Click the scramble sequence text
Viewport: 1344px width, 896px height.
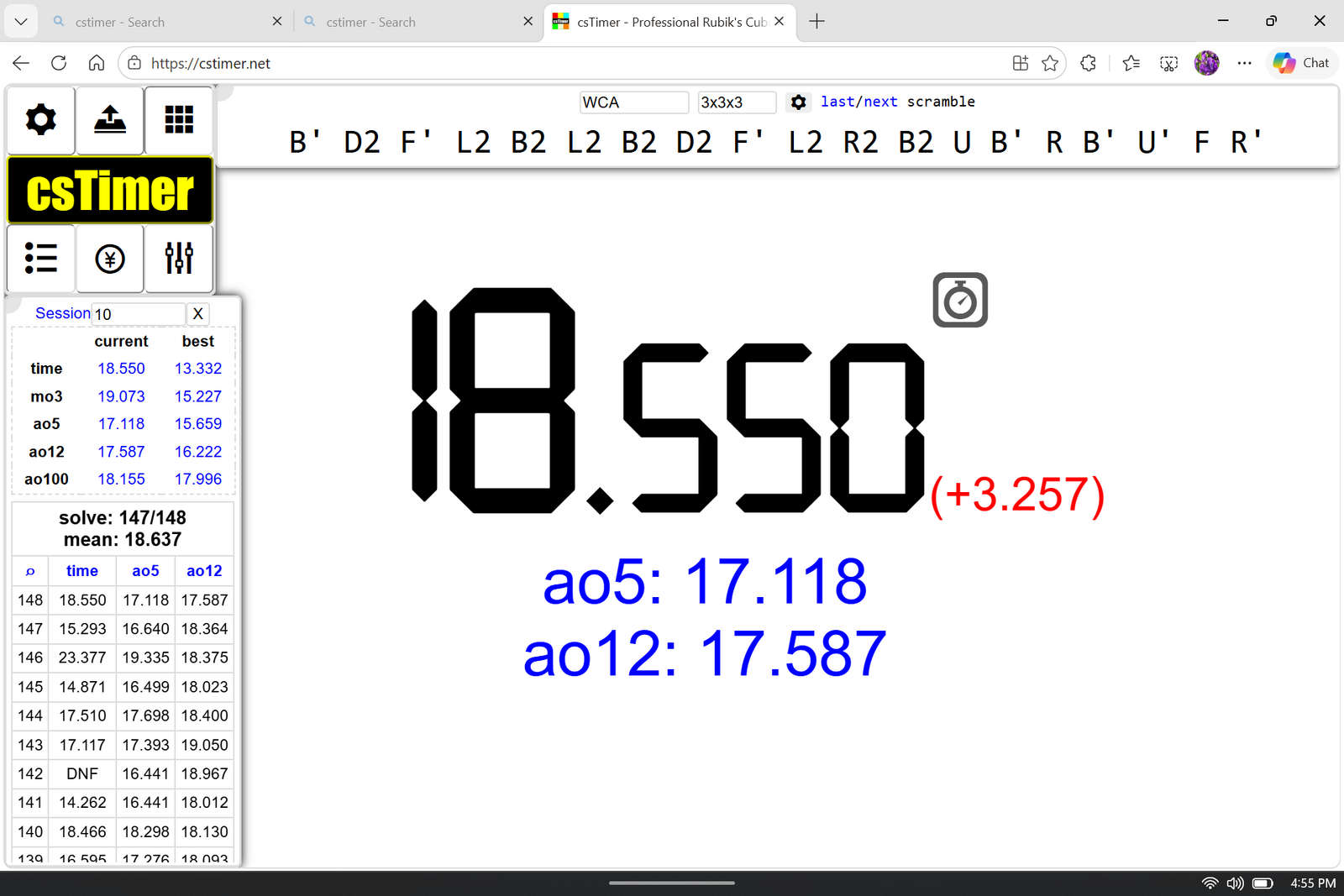[776, 142]
